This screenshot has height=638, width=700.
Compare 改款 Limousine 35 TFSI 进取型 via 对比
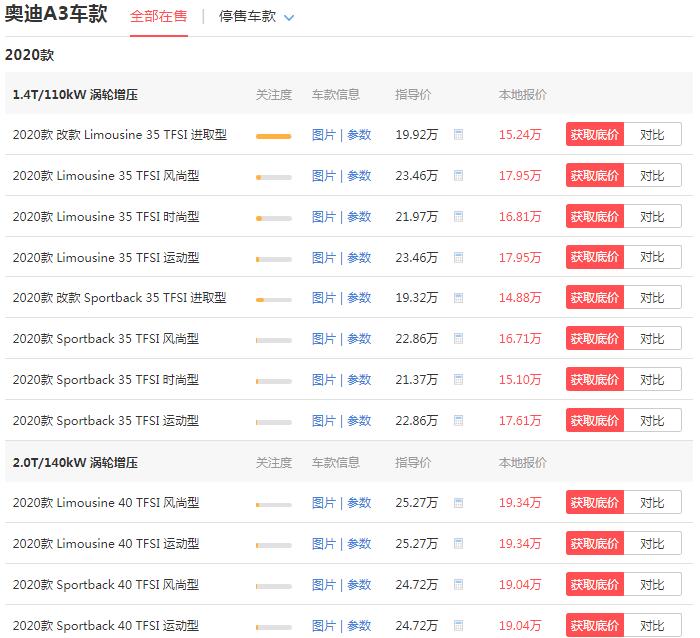652,134
